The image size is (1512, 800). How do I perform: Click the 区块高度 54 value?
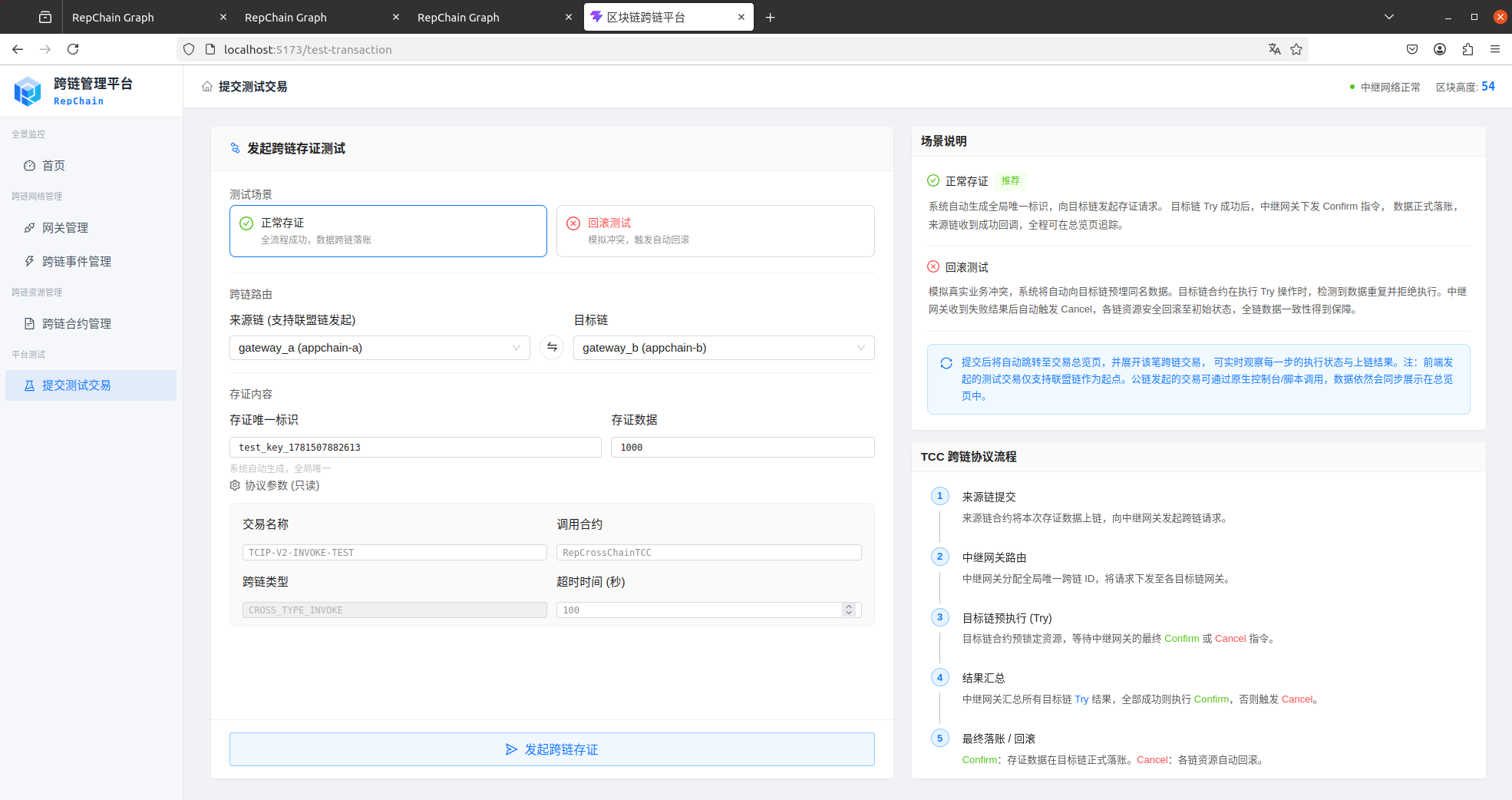pyautogui.click(x=1488, y=87)
